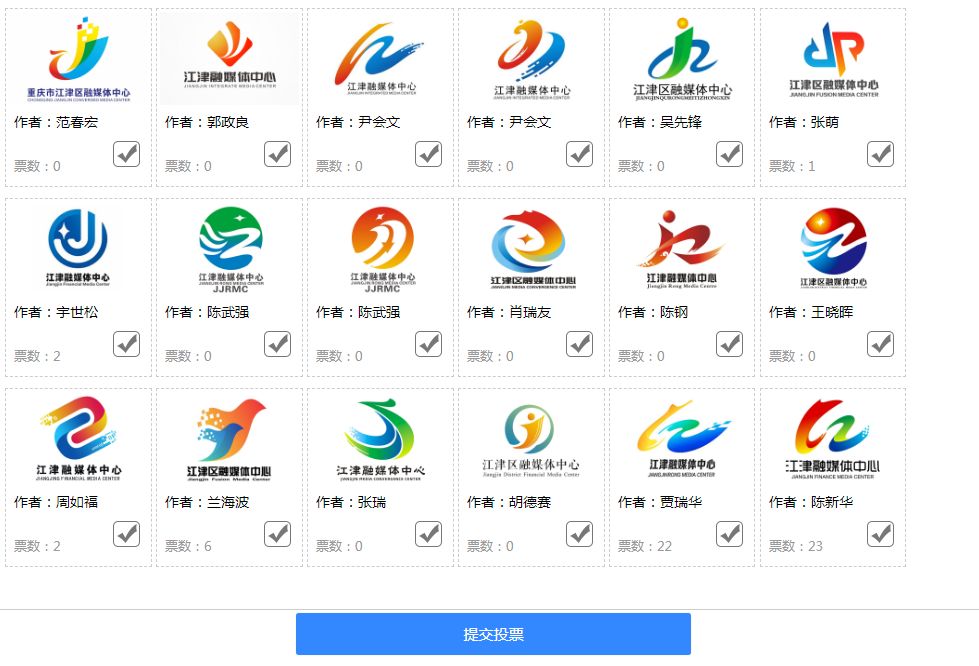Screen dimensions: 979x666
Task: View 张瑞's green and blue swoosh logo
Action: tap(380, 439)
